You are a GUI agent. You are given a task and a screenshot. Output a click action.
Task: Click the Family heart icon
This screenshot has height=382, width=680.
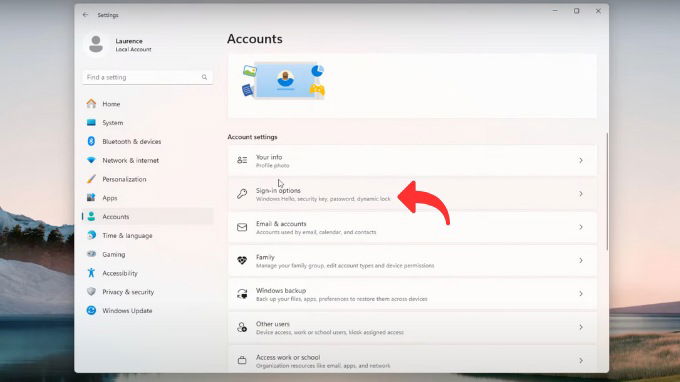coord(242,261)
